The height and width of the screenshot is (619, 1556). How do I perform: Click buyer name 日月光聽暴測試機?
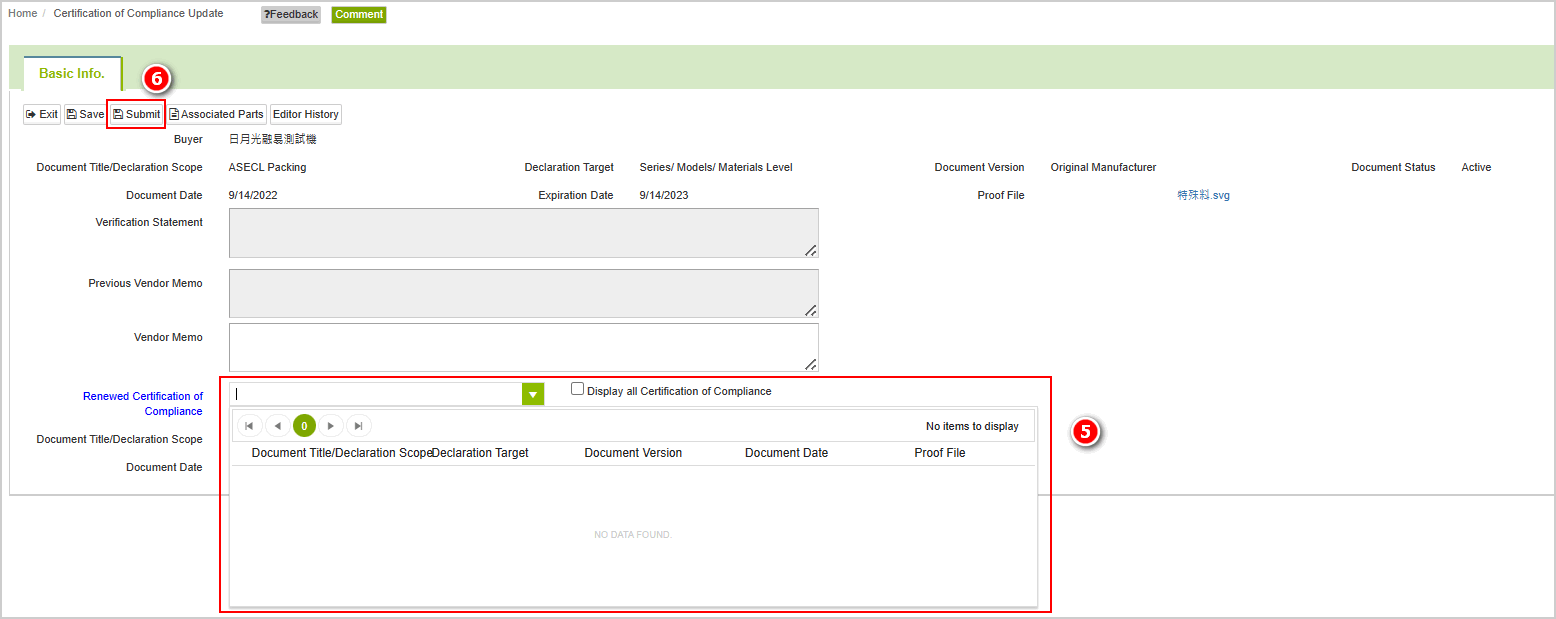(272, 139)
